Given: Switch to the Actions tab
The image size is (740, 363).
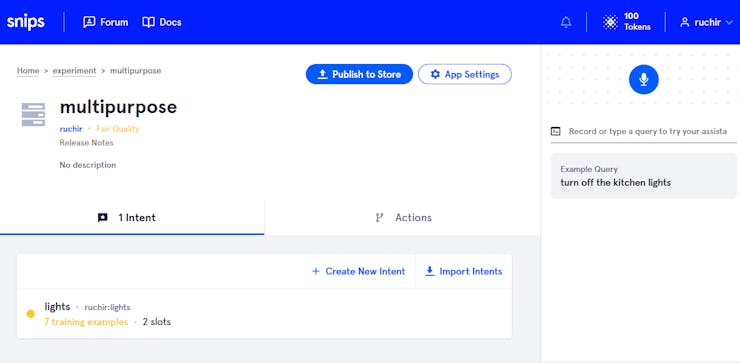Looking at the screenshot, I should (403, 218).
